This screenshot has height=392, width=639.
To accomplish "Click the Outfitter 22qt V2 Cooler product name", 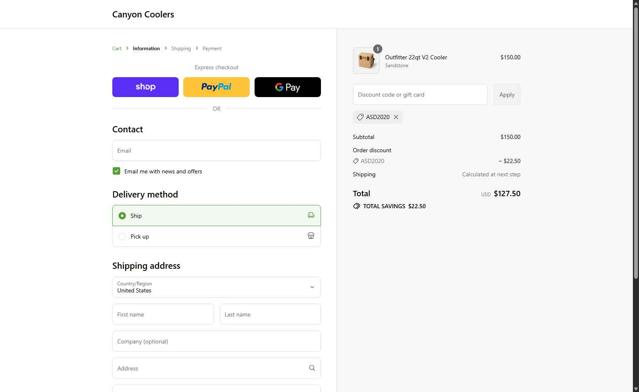I will pyautogui.click(x=416, y=57).
